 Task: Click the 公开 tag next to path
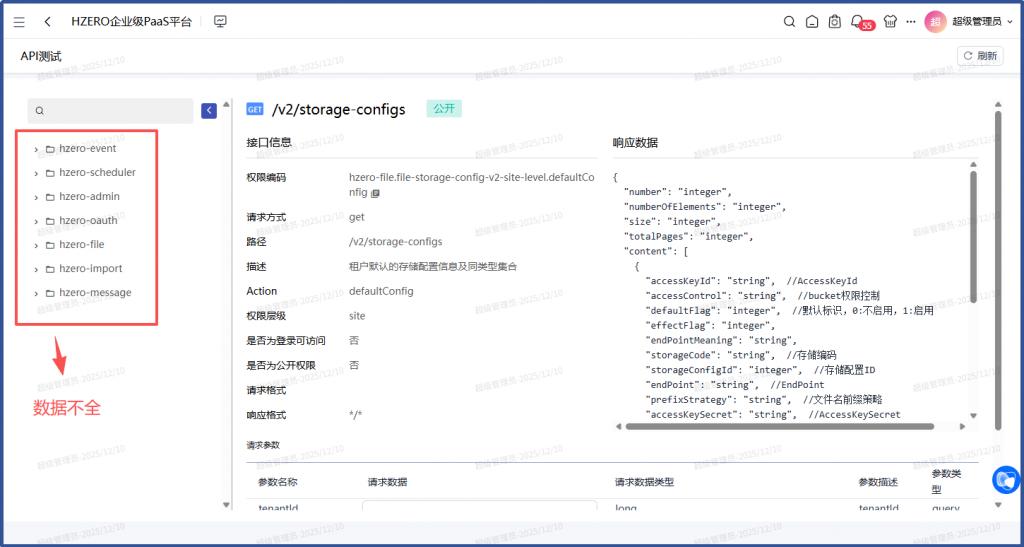coord(443,109)
